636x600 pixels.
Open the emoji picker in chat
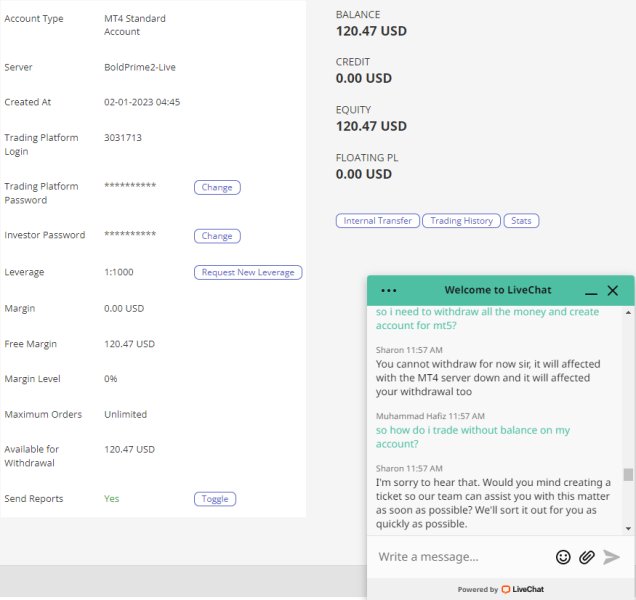[x=563, y=557]
